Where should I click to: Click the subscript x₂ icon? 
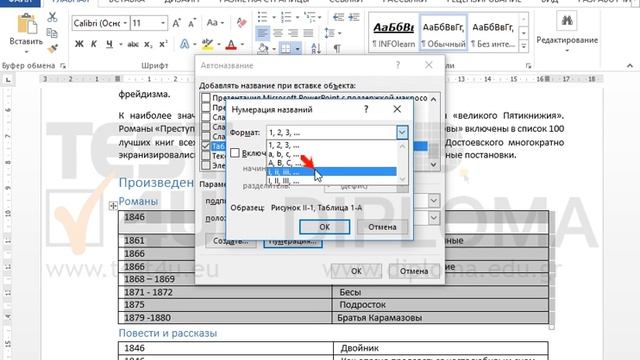[x=148, y=44]
